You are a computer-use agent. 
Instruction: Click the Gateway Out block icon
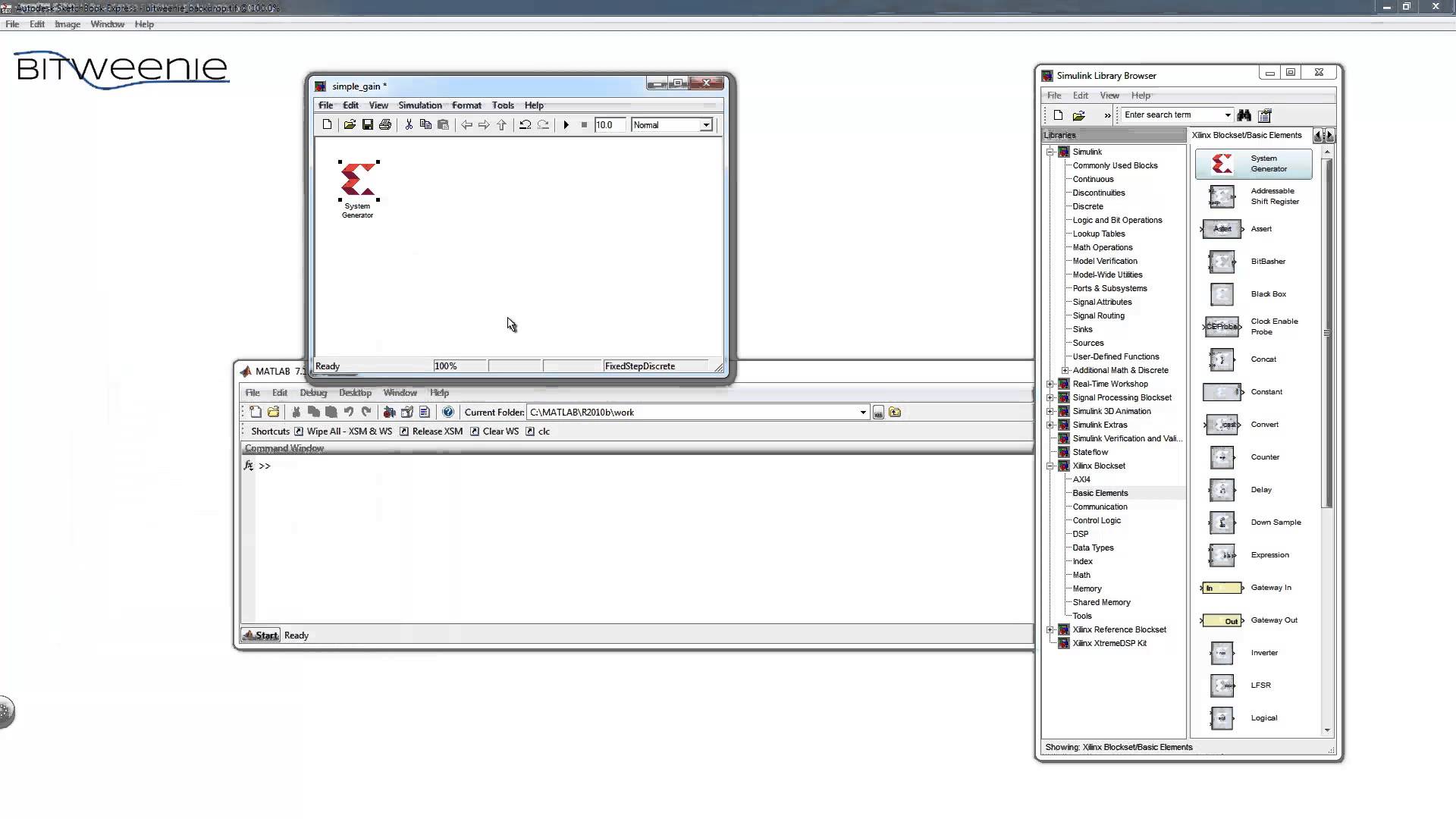pos(1221,620)
